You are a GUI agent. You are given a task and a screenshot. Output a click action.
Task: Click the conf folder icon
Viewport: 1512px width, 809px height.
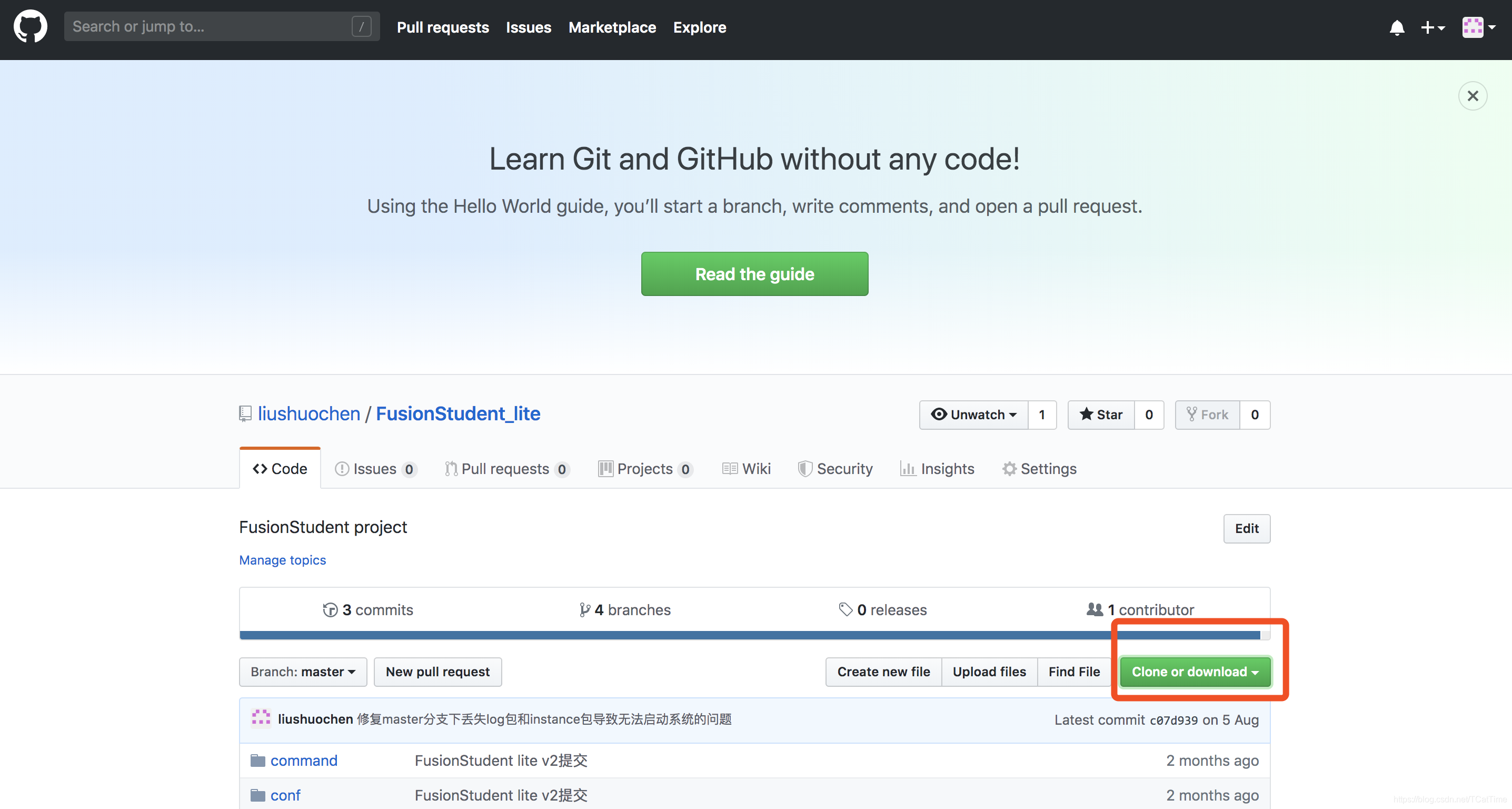pos(257,795)
